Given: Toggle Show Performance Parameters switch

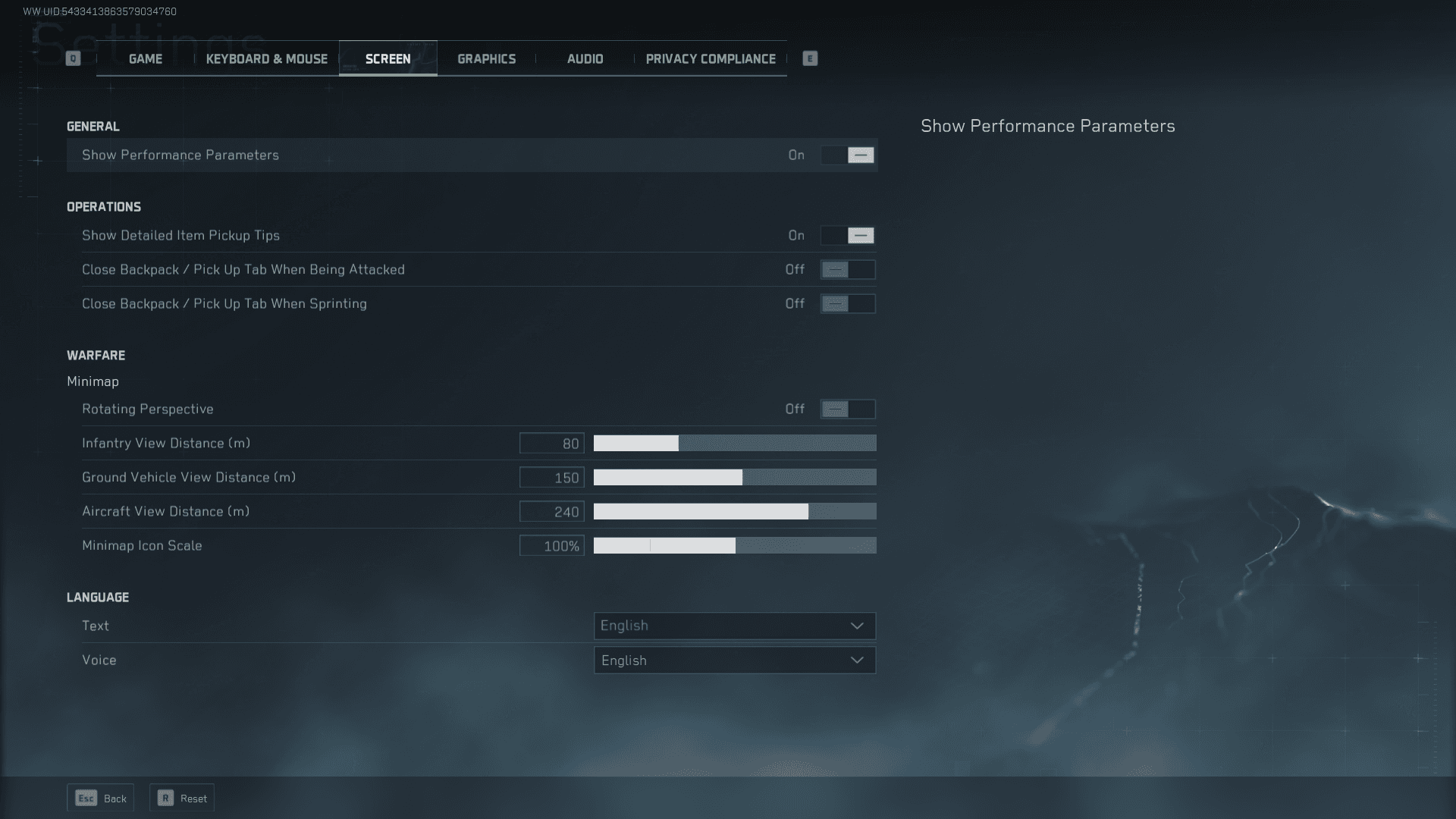Looking at the screenshot, I should click(848, 155).
